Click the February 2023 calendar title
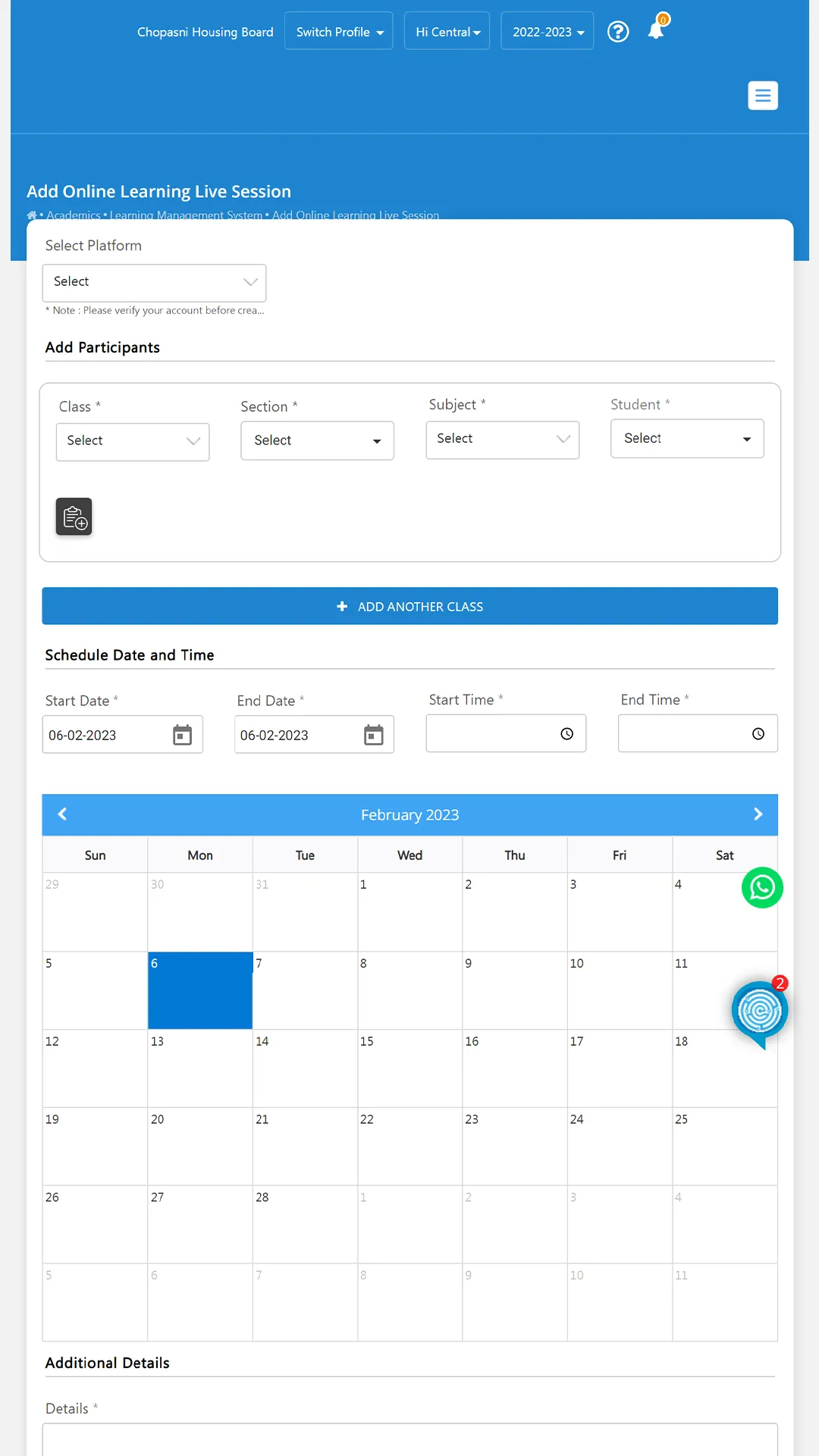This screenshot has height=1456, width=819. (x=409, y=814)
